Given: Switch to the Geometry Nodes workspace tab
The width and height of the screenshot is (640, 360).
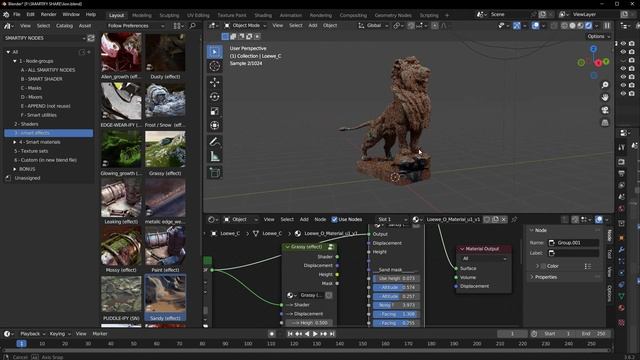Looking at the screenshot, I should 393,15.
